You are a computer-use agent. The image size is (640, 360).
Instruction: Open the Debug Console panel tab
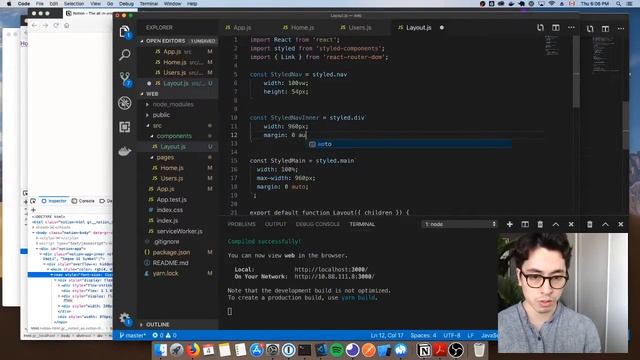(x=318, y=224)
